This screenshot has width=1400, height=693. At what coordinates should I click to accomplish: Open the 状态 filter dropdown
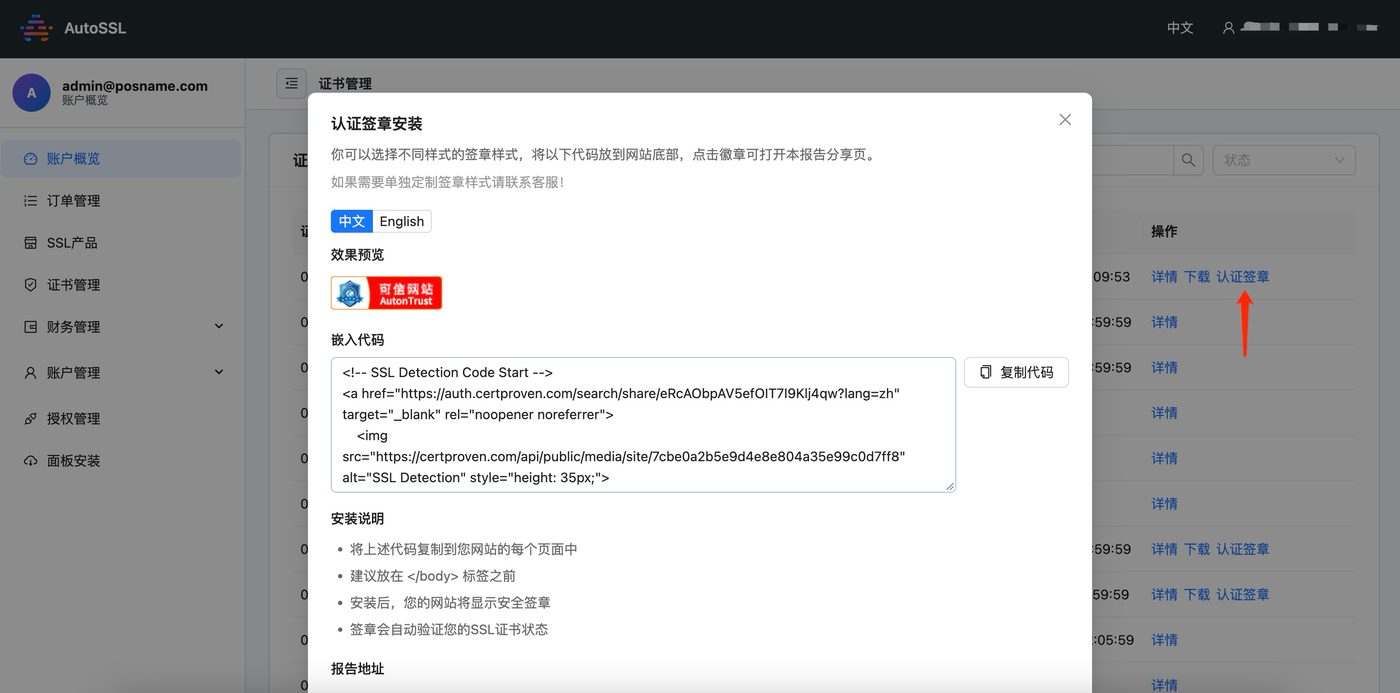click(x=1284, y=160)
